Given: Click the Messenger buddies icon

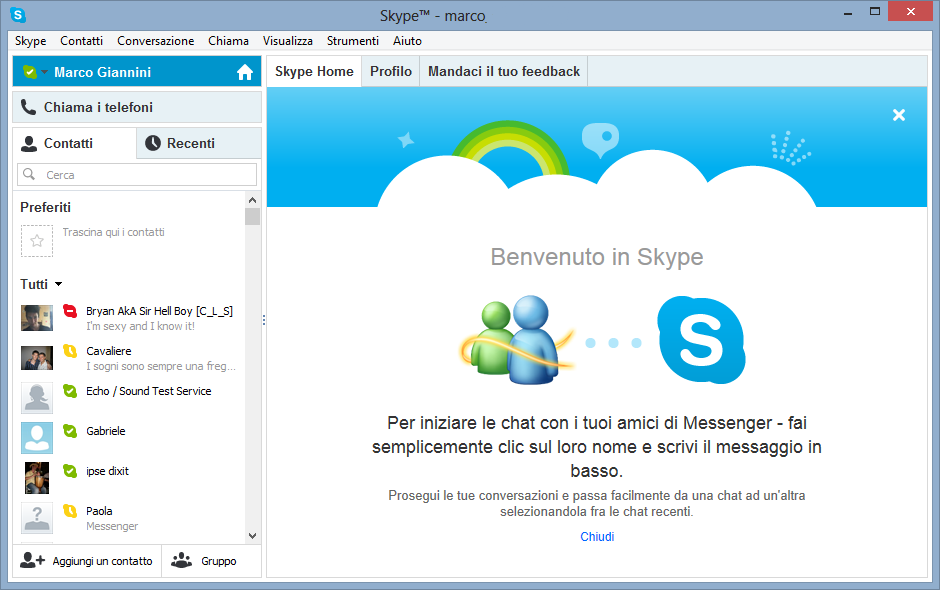Looking at the screenshot, I should tap(517, 340).
